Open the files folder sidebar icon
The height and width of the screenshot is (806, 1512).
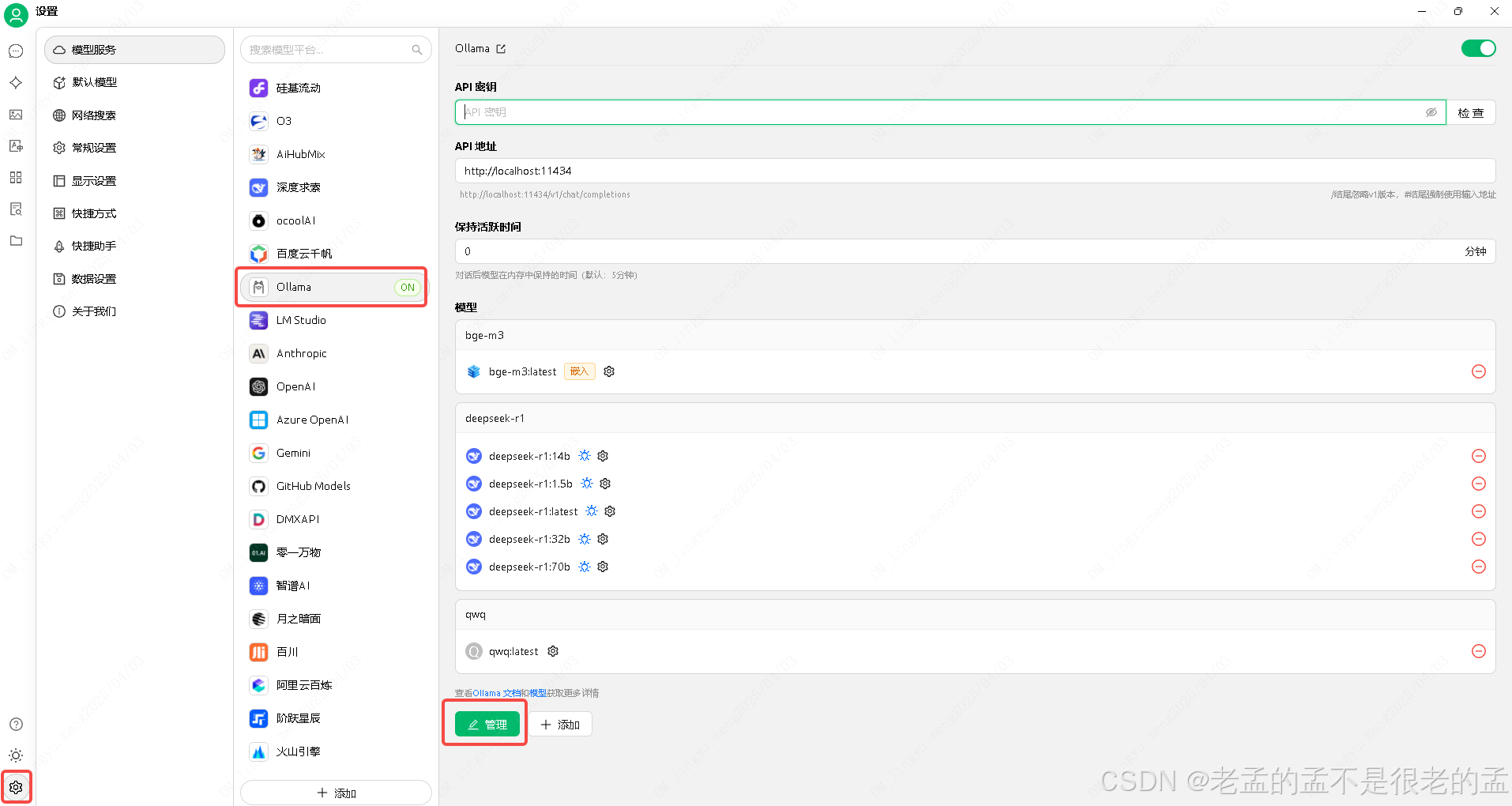(x=16, y=241)
